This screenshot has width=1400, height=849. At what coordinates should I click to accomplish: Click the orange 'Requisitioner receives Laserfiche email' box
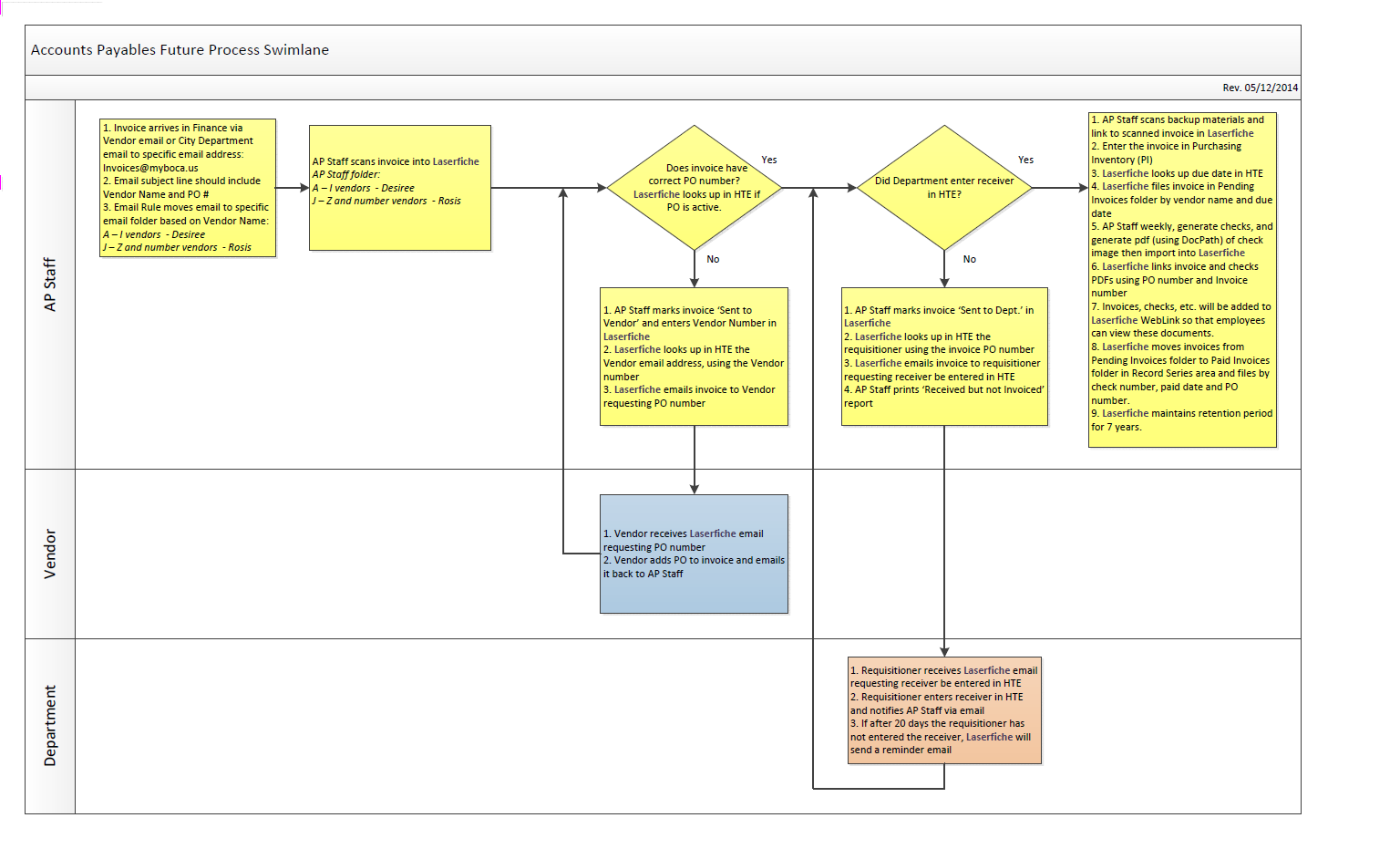944,710
